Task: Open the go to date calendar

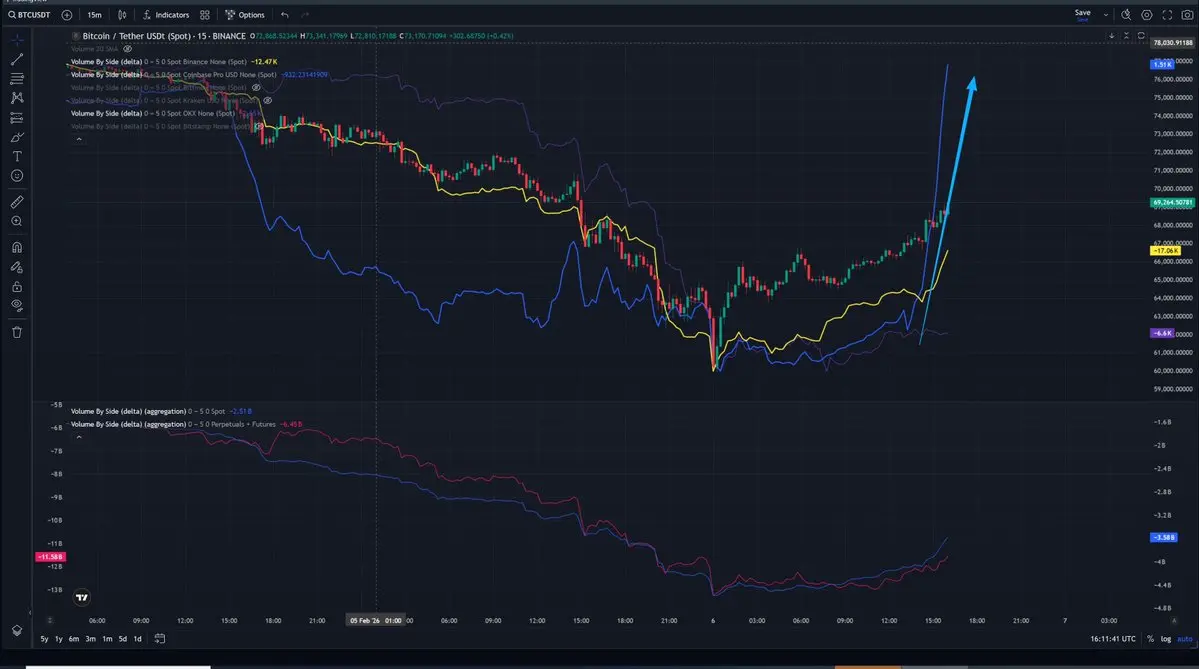Action: click(160, 638)
